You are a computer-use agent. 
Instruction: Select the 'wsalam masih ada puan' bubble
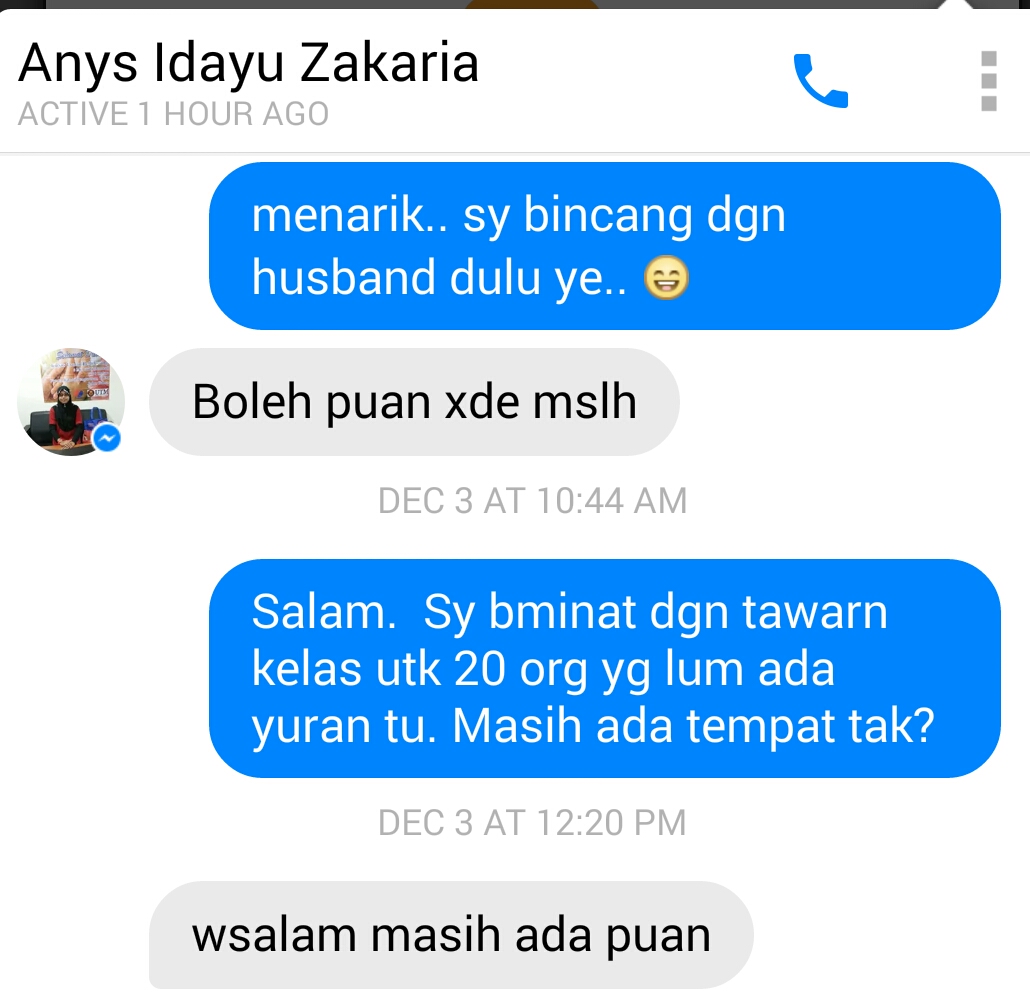pyautogui.click(x=451, y=935)
